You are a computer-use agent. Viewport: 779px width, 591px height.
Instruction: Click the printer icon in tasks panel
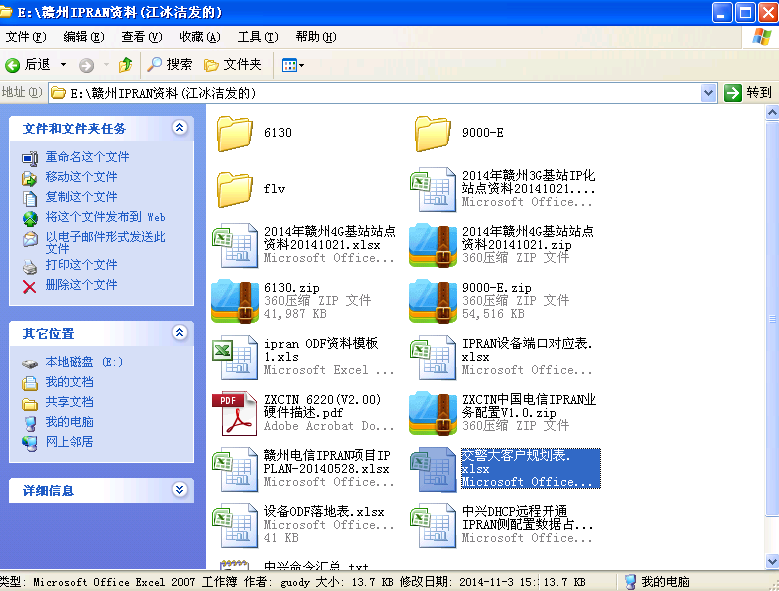[x=30, y=267]
